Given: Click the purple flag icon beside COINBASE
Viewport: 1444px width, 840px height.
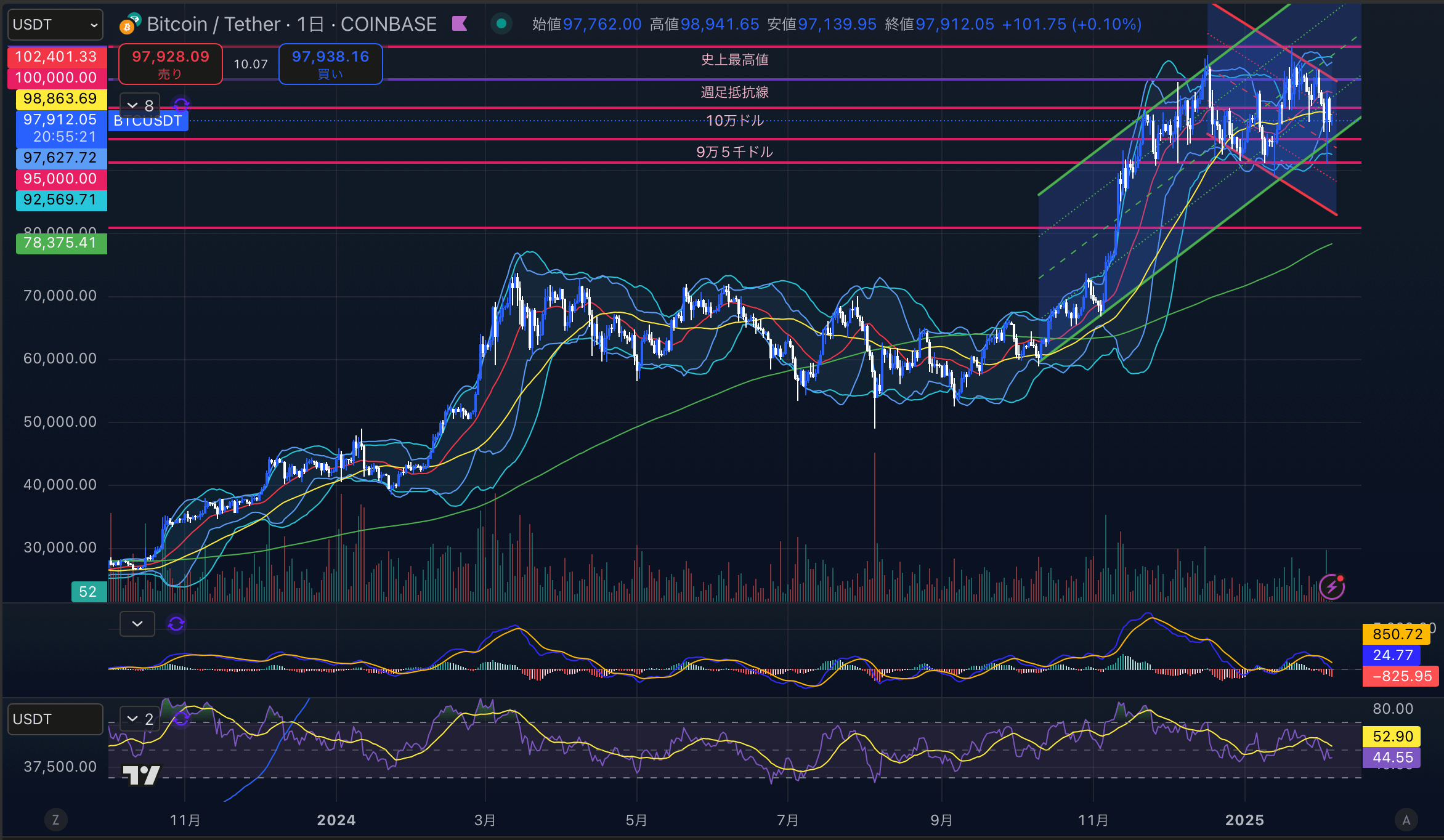Looking at the screenshot, I should click(460, 23).
